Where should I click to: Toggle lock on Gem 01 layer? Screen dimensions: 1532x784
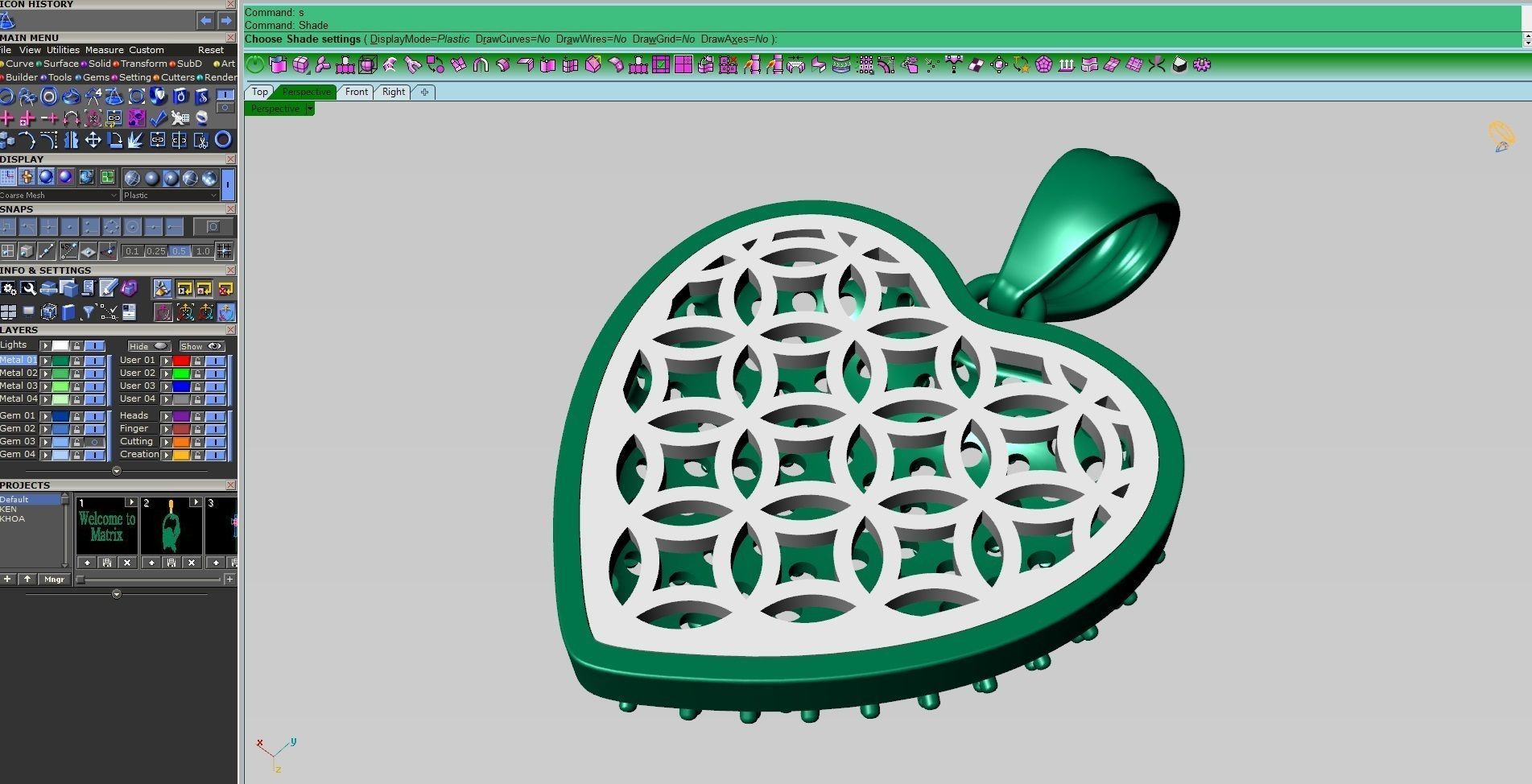76,416
